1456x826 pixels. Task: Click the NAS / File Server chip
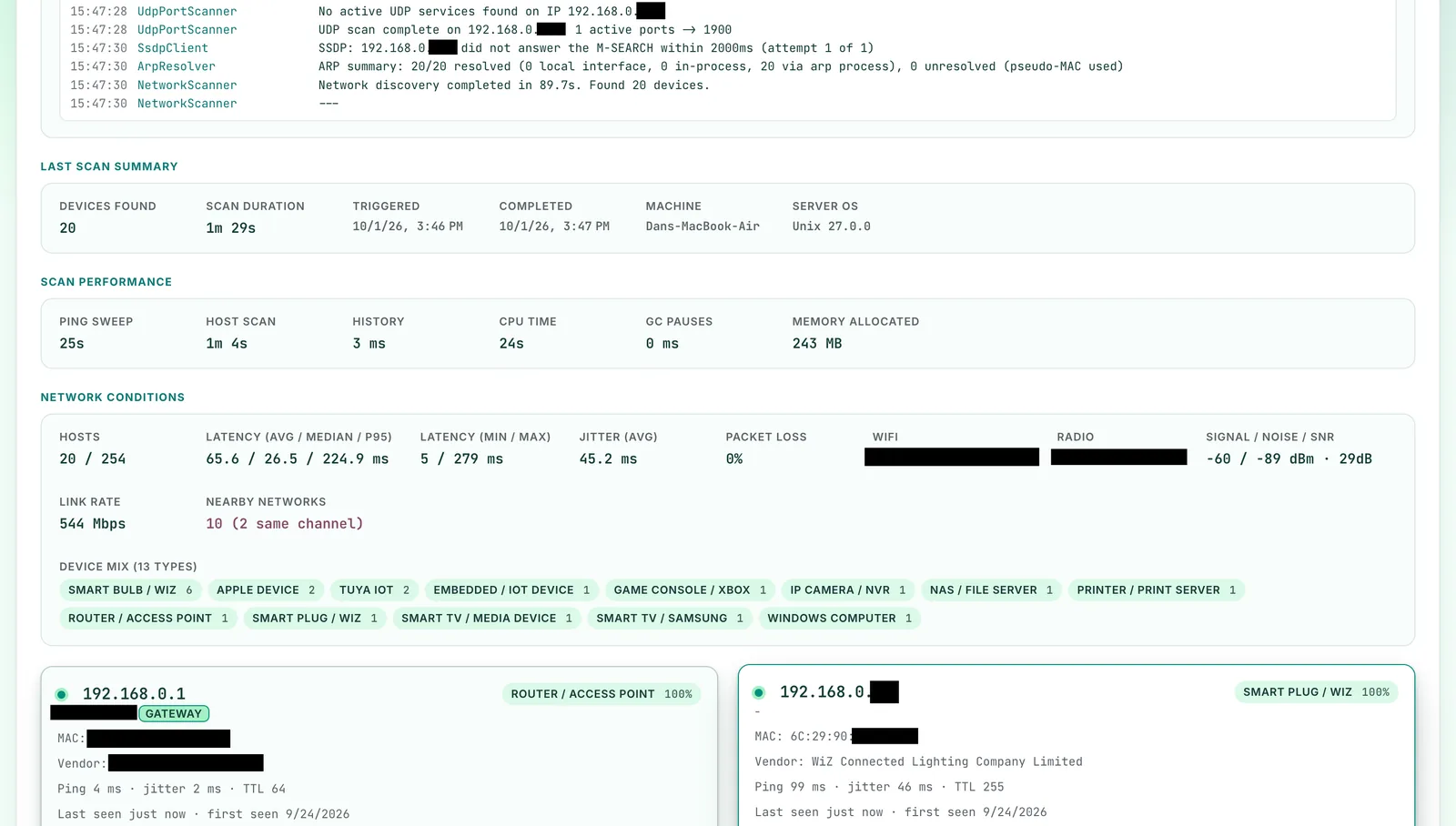[991, 590]
